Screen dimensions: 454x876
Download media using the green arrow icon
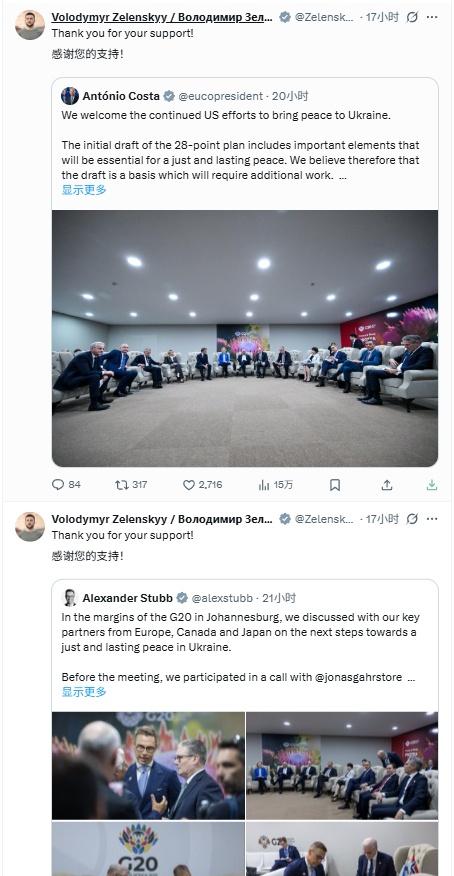(431, 485)
